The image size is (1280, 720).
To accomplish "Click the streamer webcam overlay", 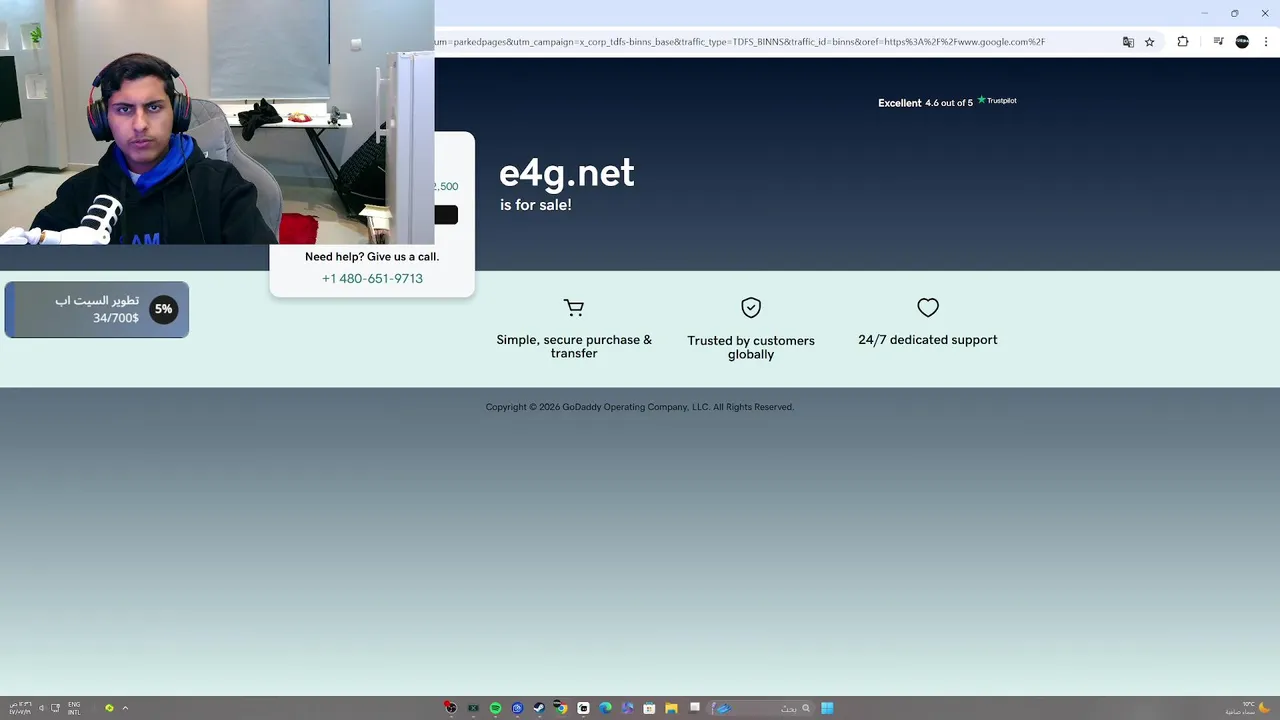I will coord(217,122).
